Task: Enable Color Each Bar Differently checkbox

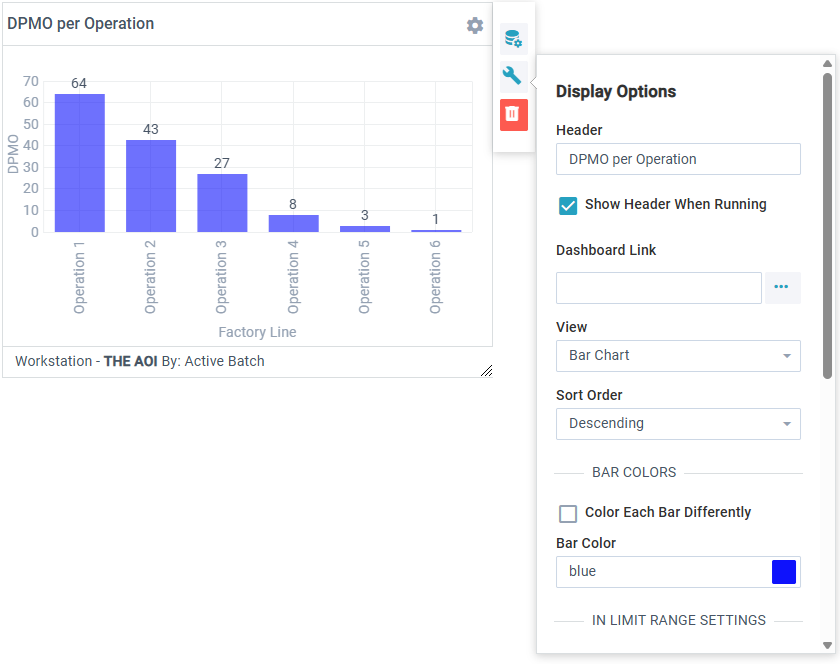Action: pos(568,513)
